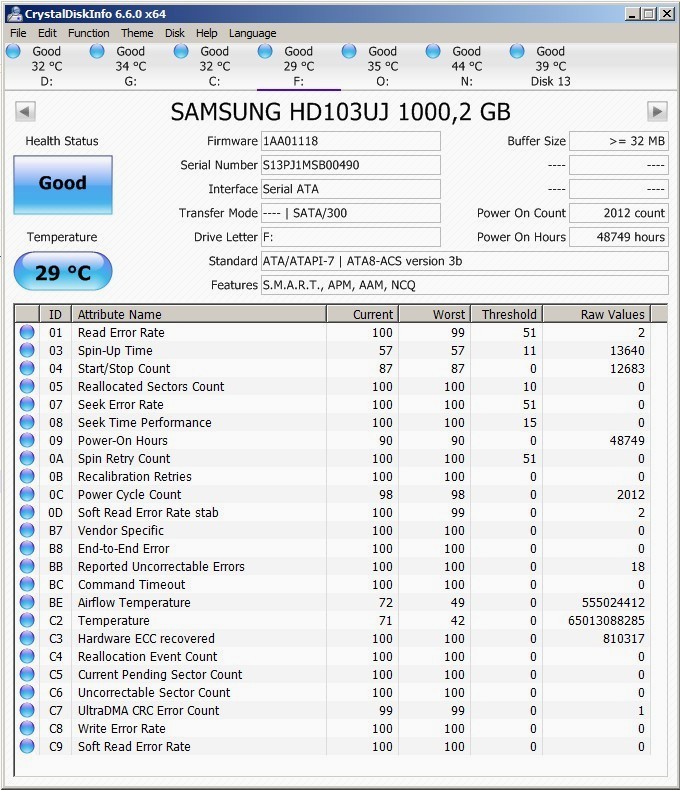Select the Vendor Specific row

tap(333, 531)
